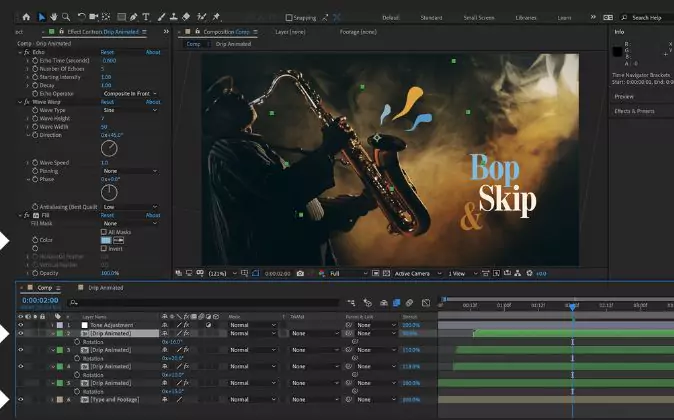Open the Effects & Presets panel
This screenshot has width=674, height=420.
[x=634, y=111]
